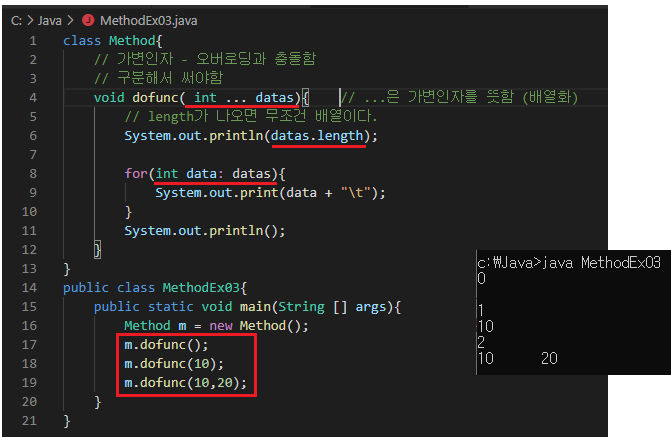This screenshot has height=437, width=671.
Task: Click 'int ... datas' parameter text
Action: [x=244, y=98]
